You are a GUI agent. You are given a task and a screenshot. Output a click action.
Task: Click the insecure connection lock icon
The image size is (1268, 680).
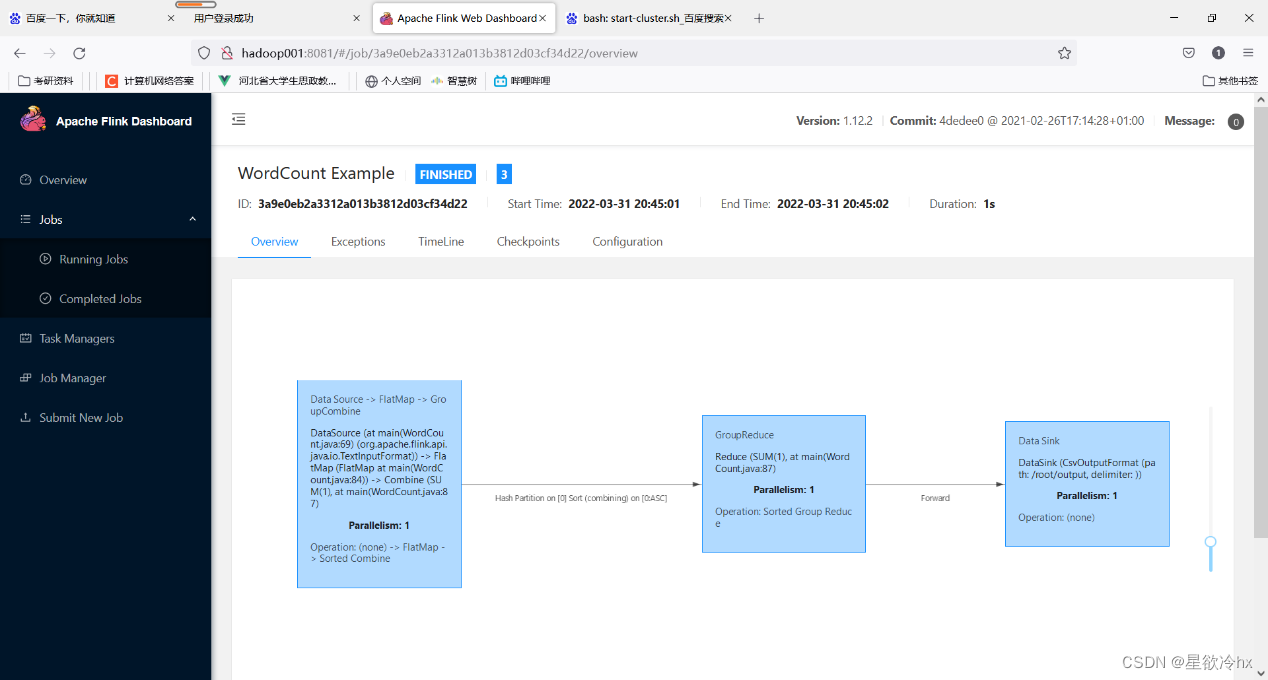(x=227, y=53)
